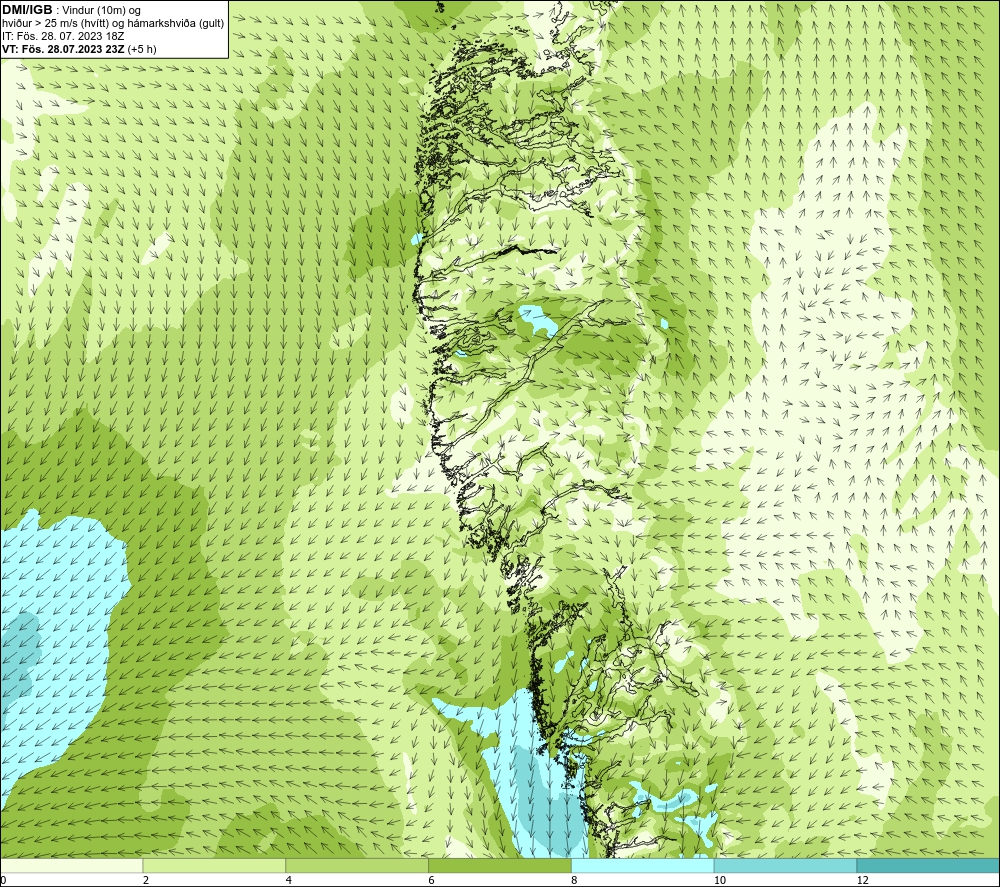This screenshot has width=1000, height=887.
Task: Select the 'Vindur (10m) og' legend text
Action: point(103,11)
